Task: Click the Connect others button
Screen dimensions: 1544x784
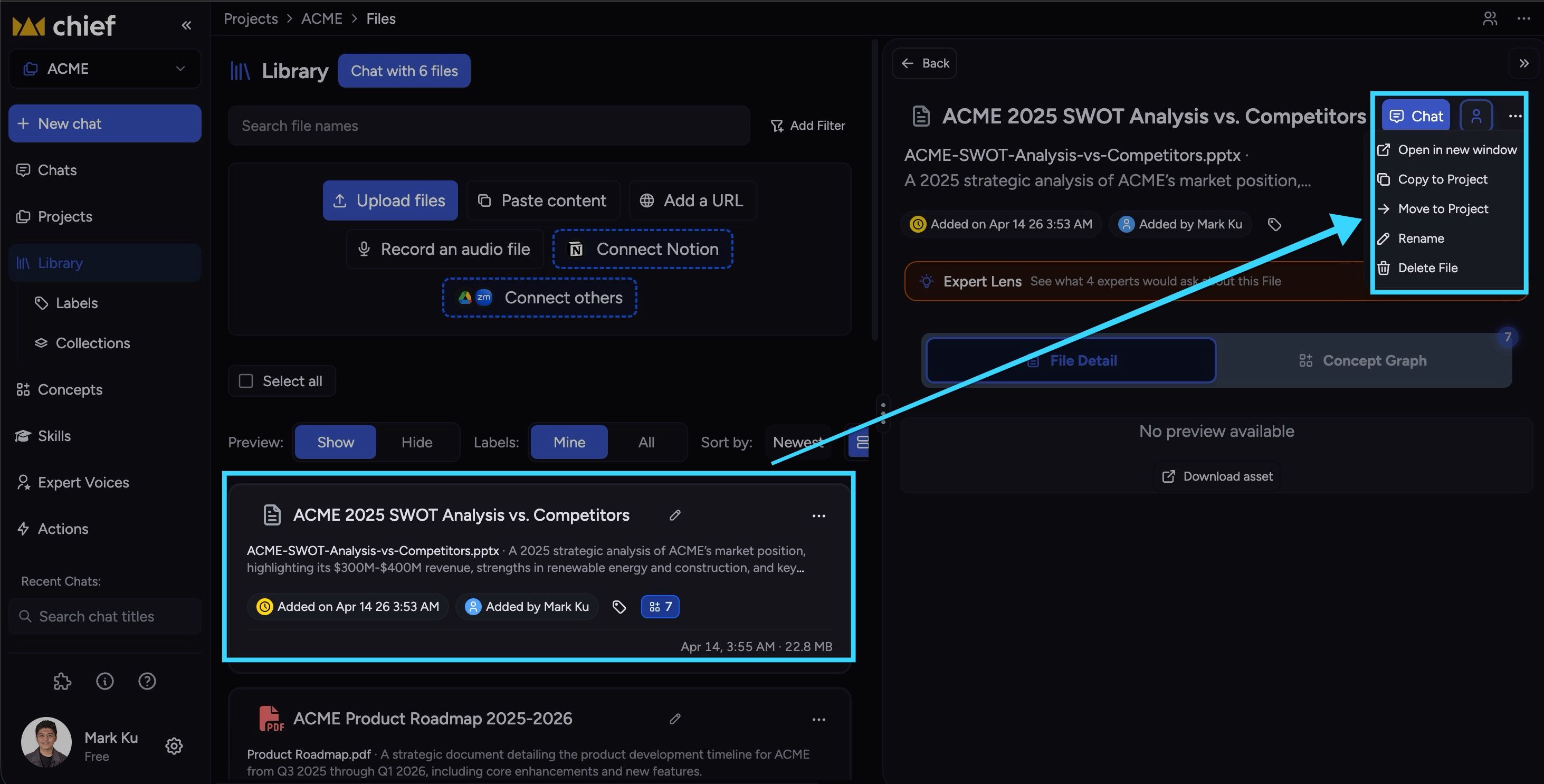Action: [539, 298]
